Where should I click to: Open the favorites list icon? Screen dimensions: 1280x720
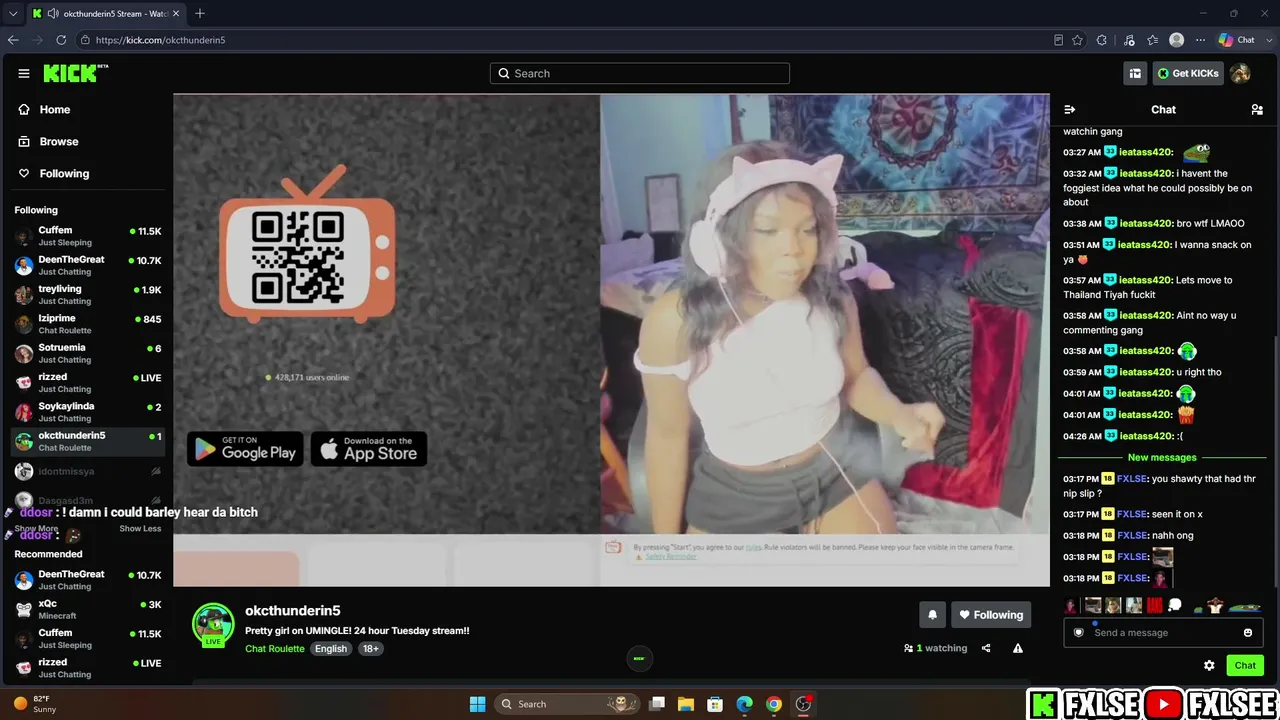[1153, 40]
